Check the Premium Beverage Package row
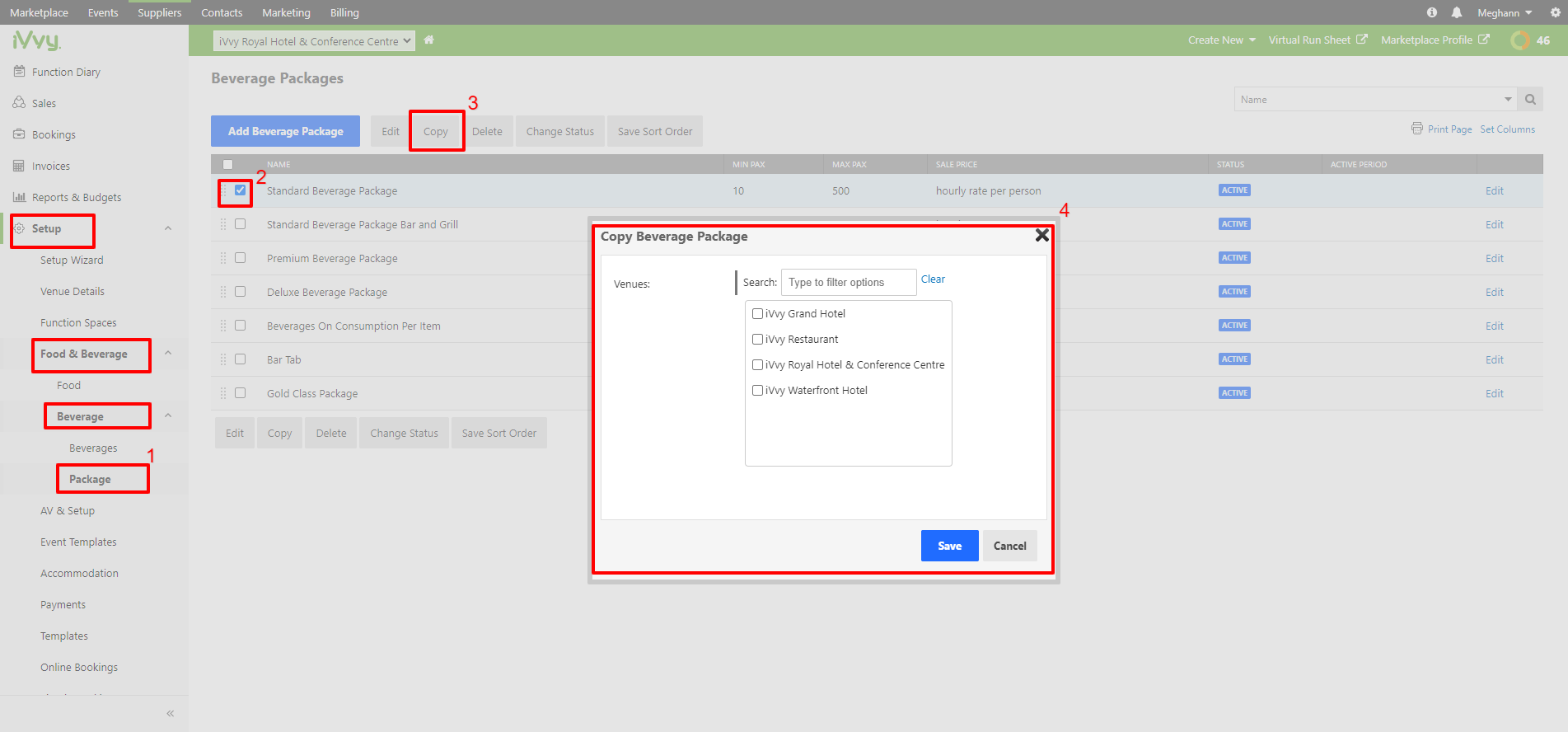1568x732 pixels. [240, 257]
